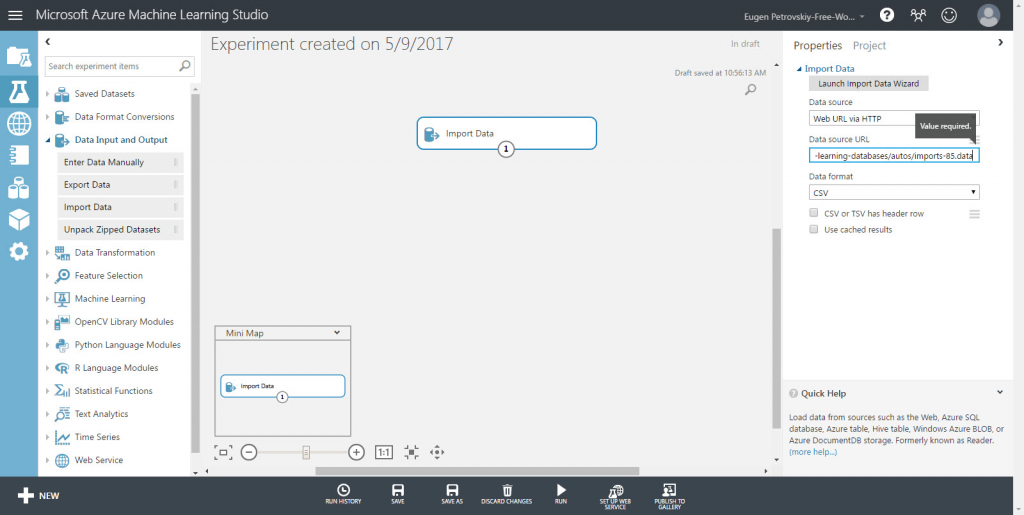Viewport: 1024px width, 515px height.
Task: Click Set Up Web Service
Action: coord(615,496)
